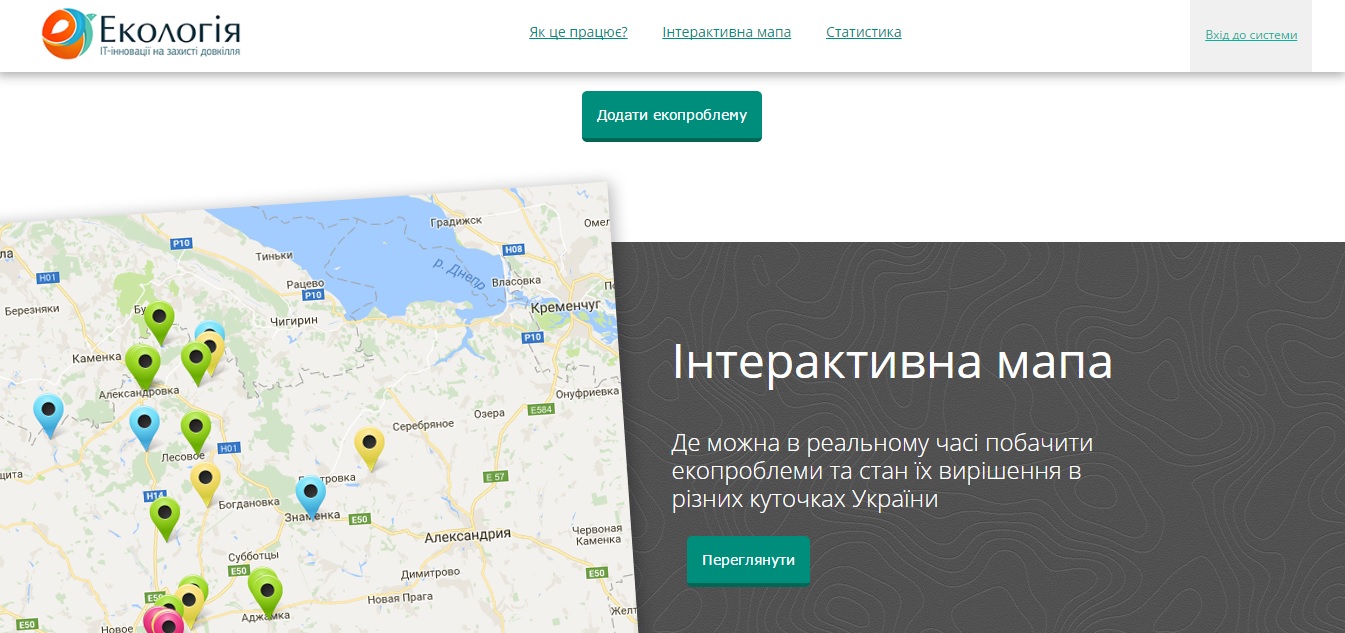
Task: Click the 'Інтерактивна мапа' large heading
Action: [x=892, y=362]
